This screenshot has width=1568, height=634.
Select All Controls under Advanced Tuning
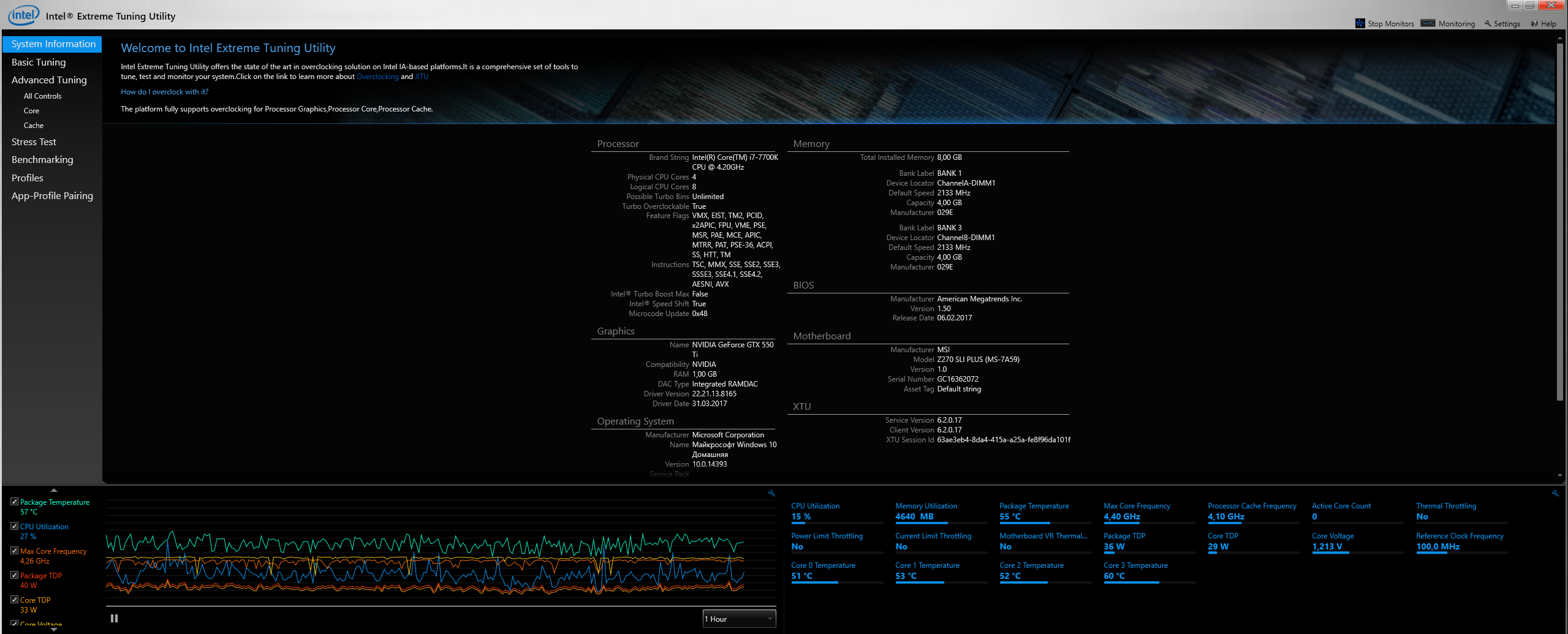(x=43, y=96)
